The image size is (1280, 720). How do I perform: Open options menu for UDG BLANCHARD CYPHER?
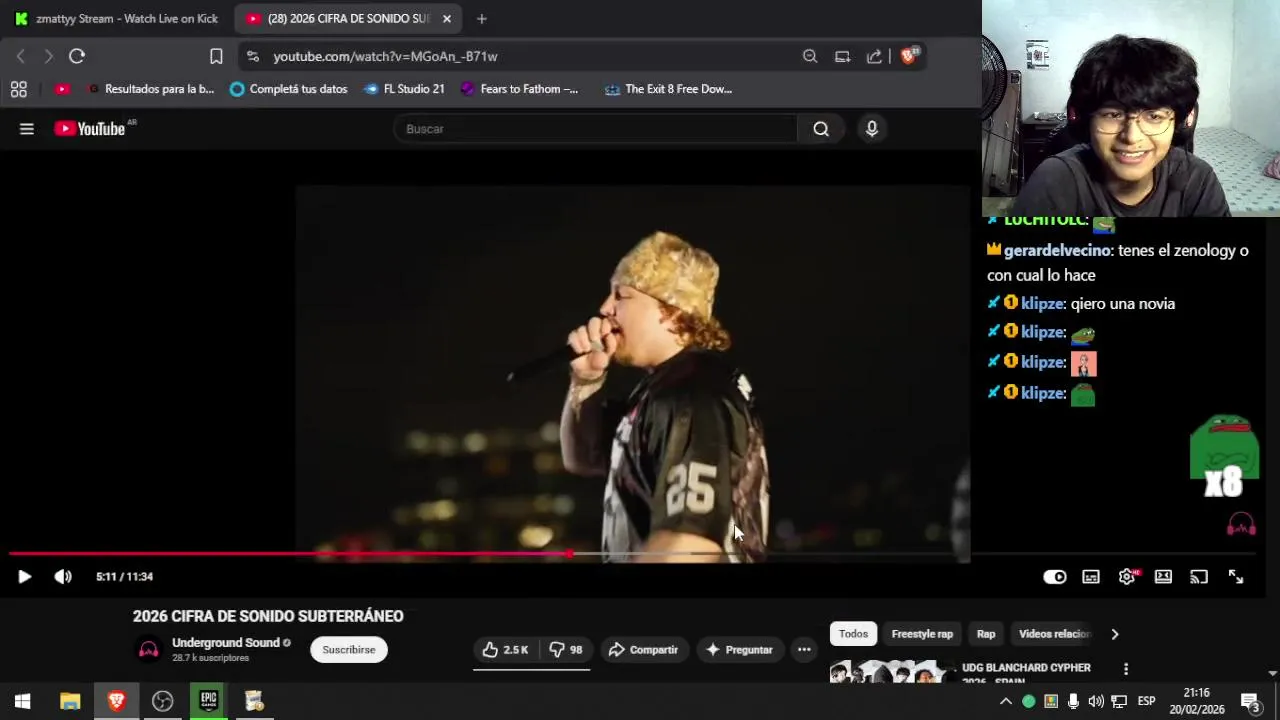coord(1126,669)
